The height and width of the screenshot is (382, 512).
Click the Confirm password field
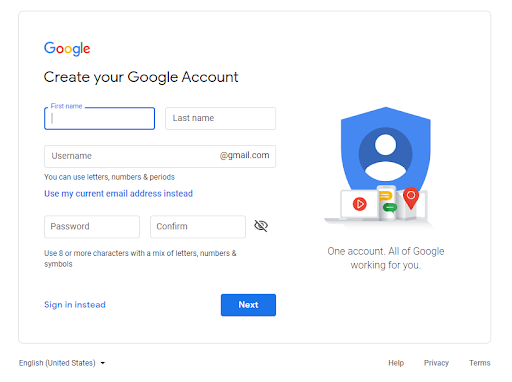pyautogui.click(x=198, y=227)
